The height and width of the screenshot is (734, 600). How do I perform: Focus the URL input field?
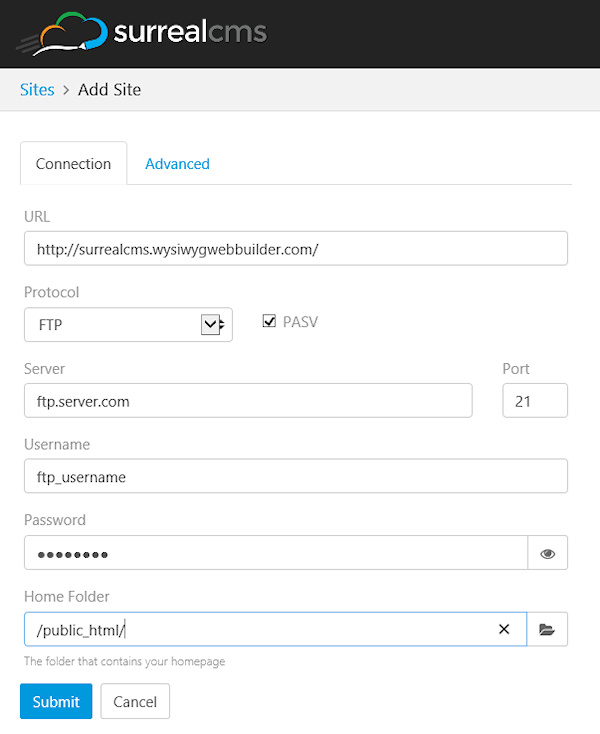point(295,249)
